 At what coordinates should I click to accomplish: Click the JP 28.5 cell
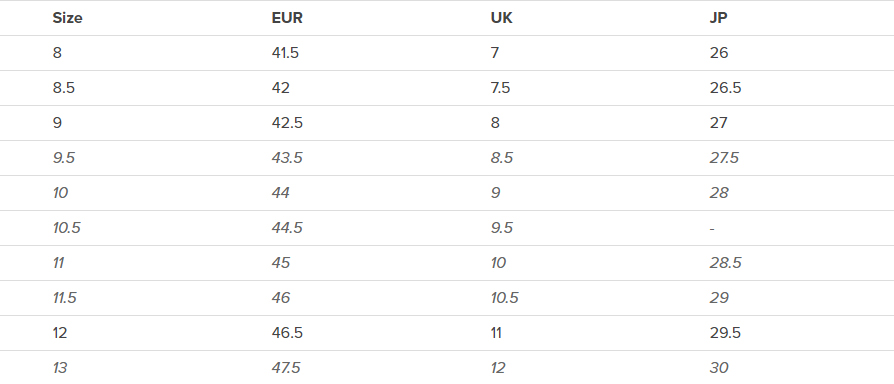(x=725, y=263)
